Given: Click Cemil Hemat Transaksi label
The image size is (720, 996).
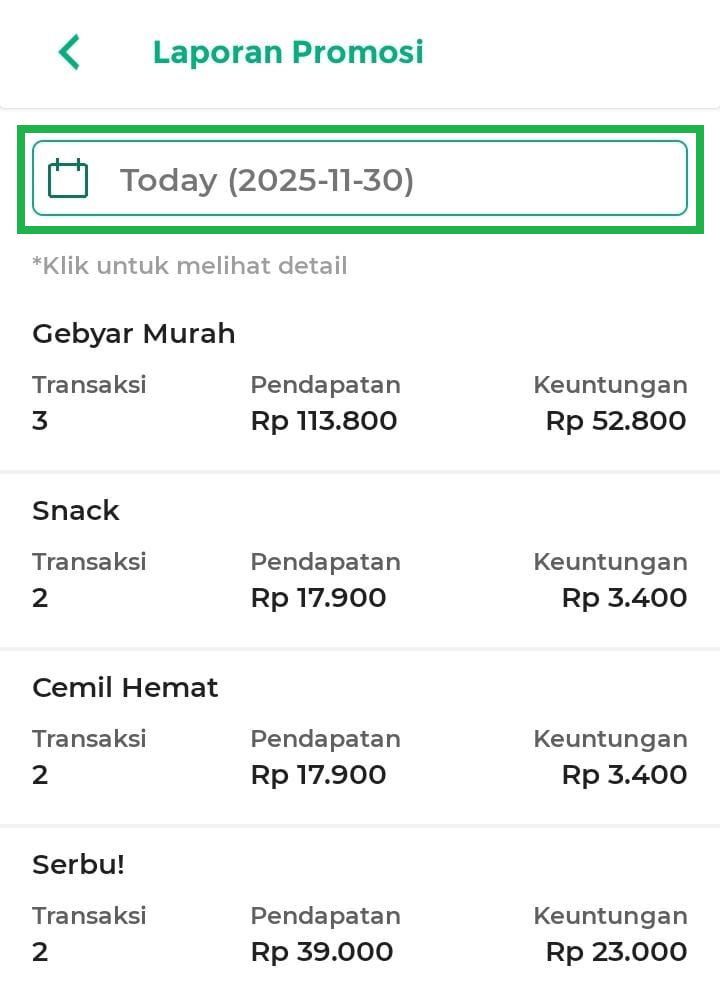Looking at the screenshot, I should (x=89, y=739).
